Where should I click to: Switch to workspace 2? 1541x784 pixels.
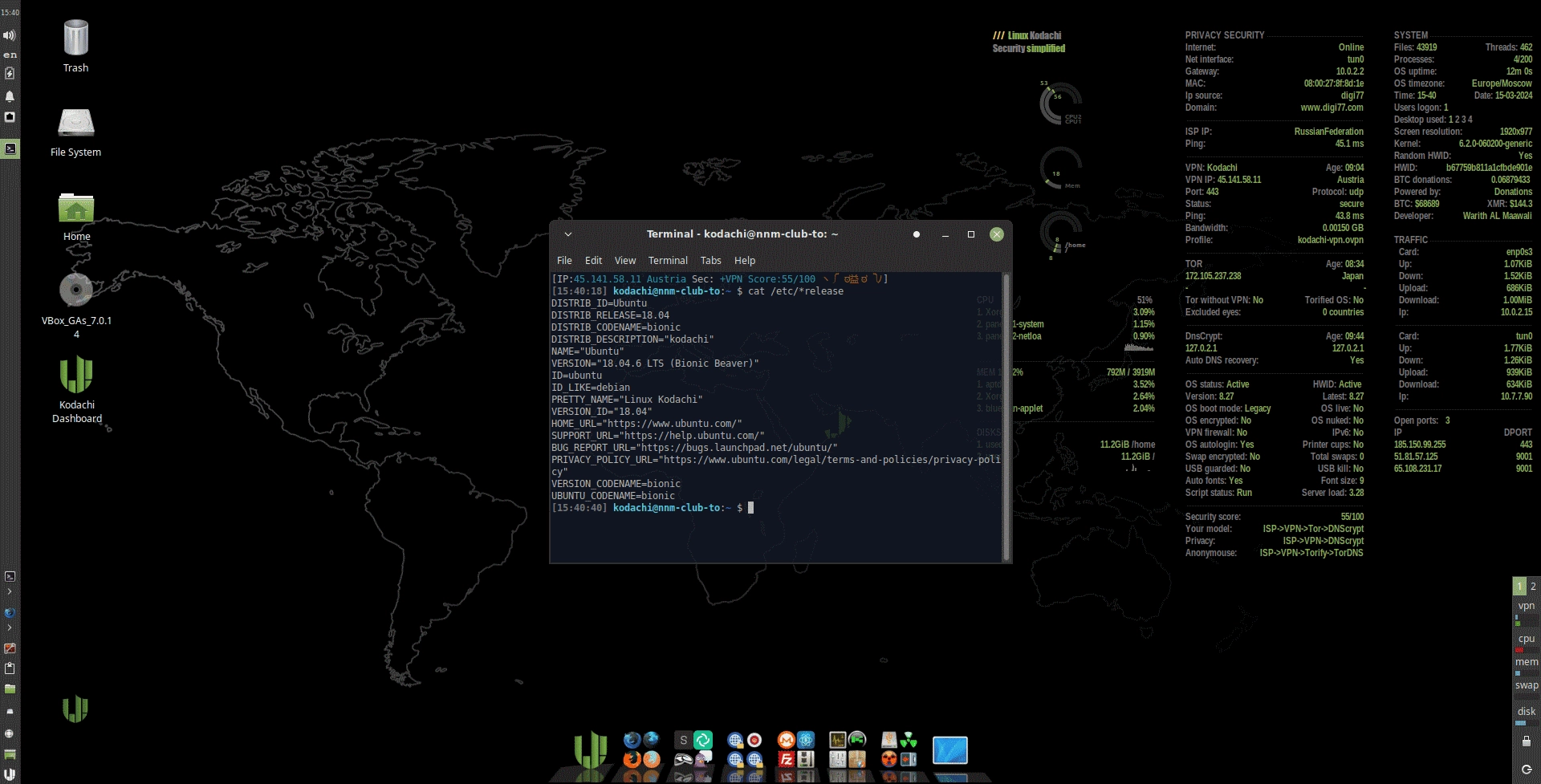pyautogui.click(x=1533, y=586)
